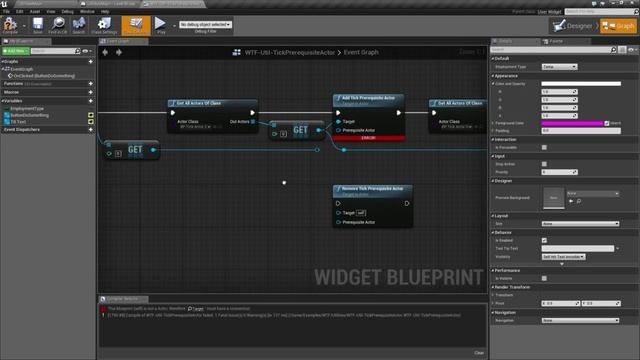Viewport: 640px width, 360px height.
Task: Open the Asset menu
Action: coord(35,11)
